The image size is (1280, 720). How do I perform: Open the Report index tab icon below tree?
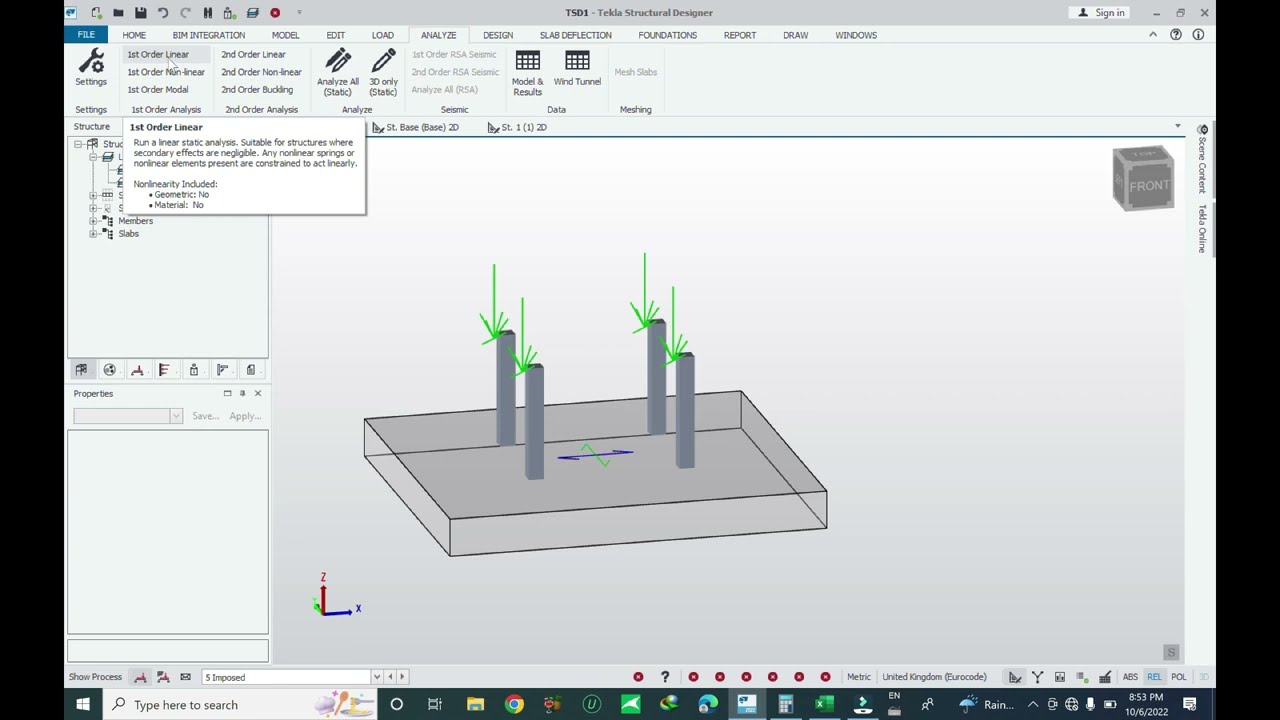(251, 370)
